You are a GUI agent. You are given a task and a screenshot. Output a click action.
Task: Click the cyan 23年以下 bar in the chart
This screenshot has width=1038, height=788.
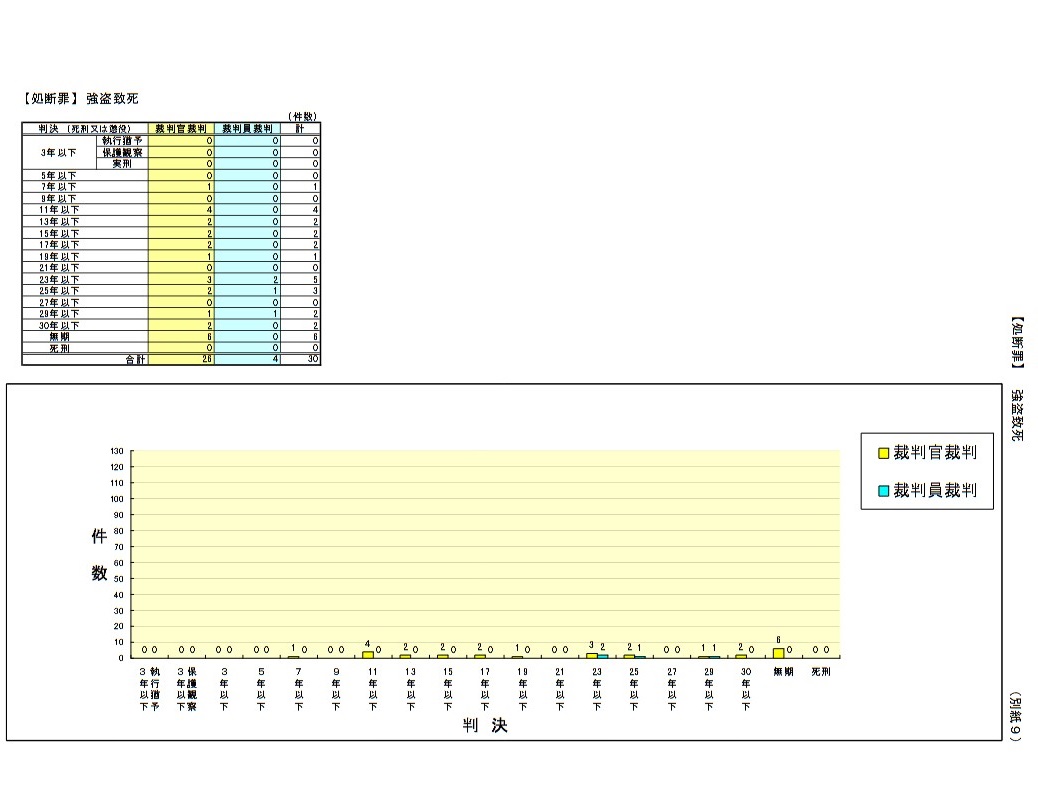tap(603, 656)
